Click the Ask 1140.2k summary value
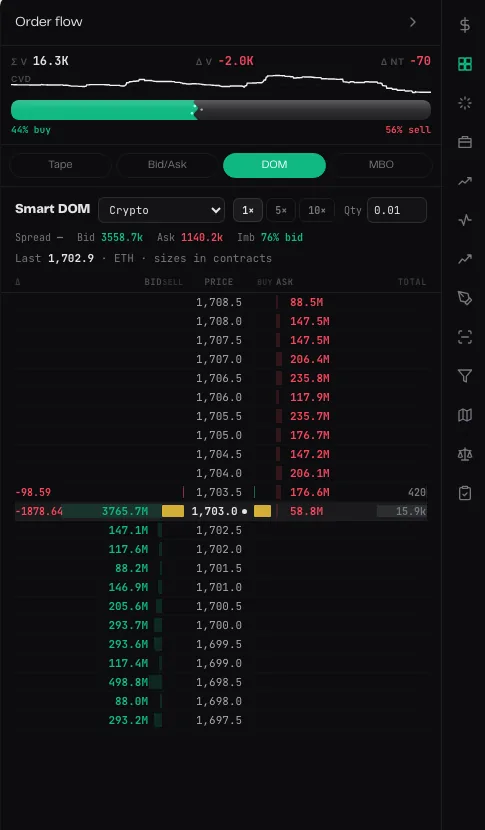Screen dimensions: 485x830 [202, 237]
